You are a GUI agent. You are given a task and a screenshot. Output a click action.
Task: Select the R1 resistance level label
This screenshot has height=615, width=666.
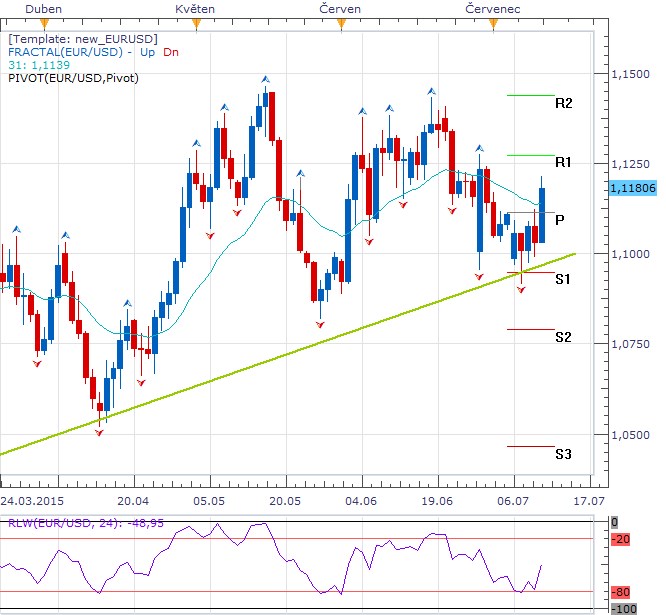[x=563, y=162]
